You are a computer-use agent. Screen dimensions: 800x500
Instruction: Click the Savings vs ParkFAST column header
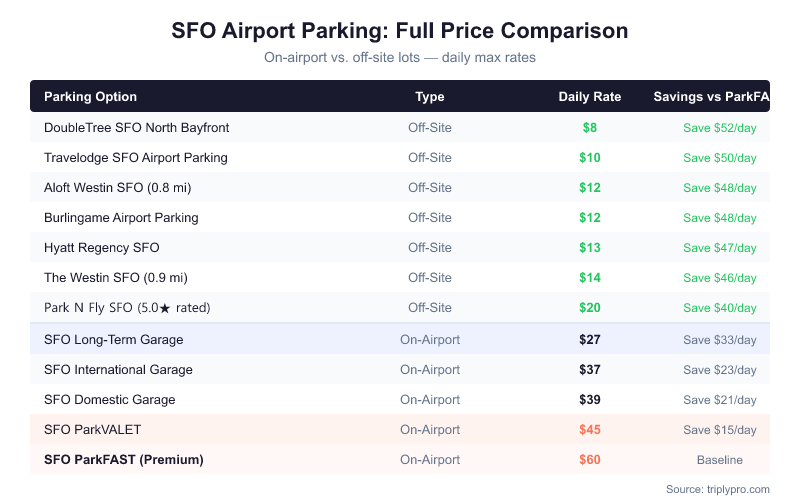pos(710,97)
